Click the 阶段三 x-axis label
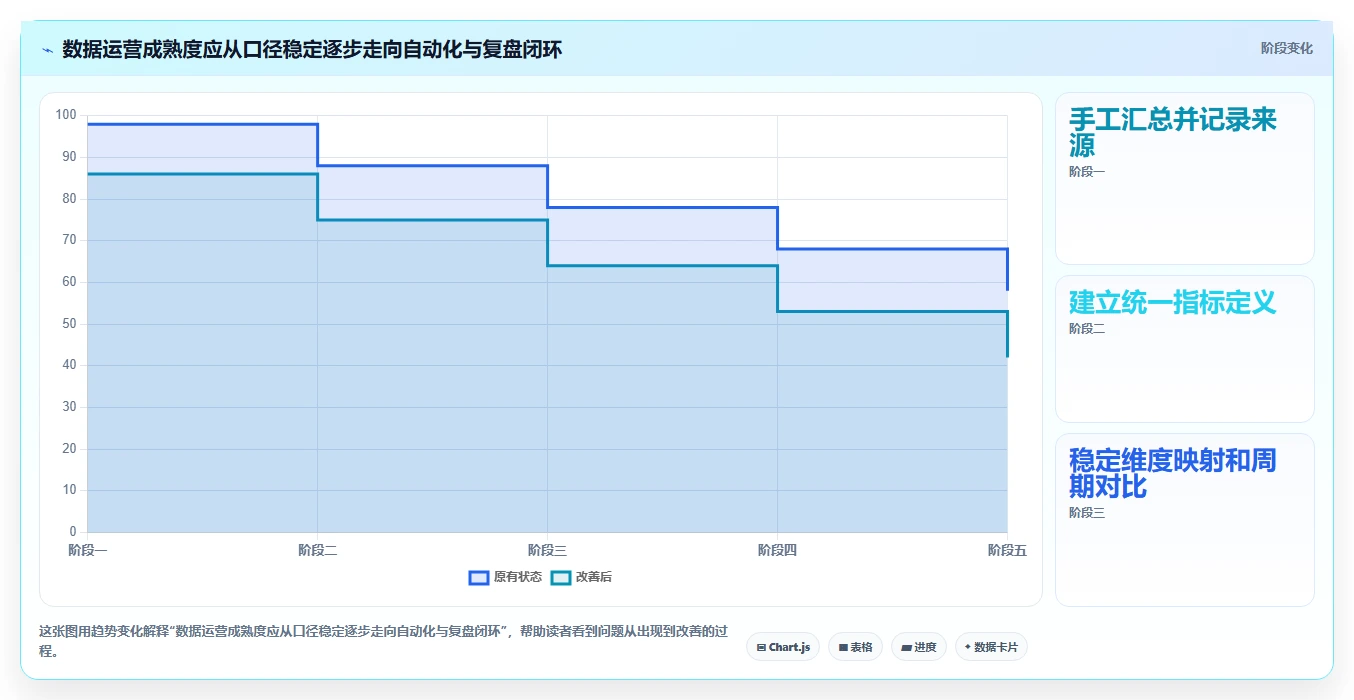The image size is (1354, 700). [548, 550]
